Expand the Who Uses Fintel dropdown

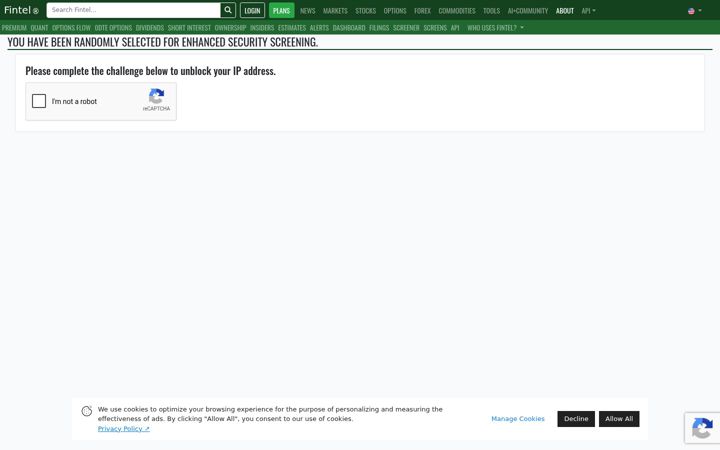(x=495, y=28)
